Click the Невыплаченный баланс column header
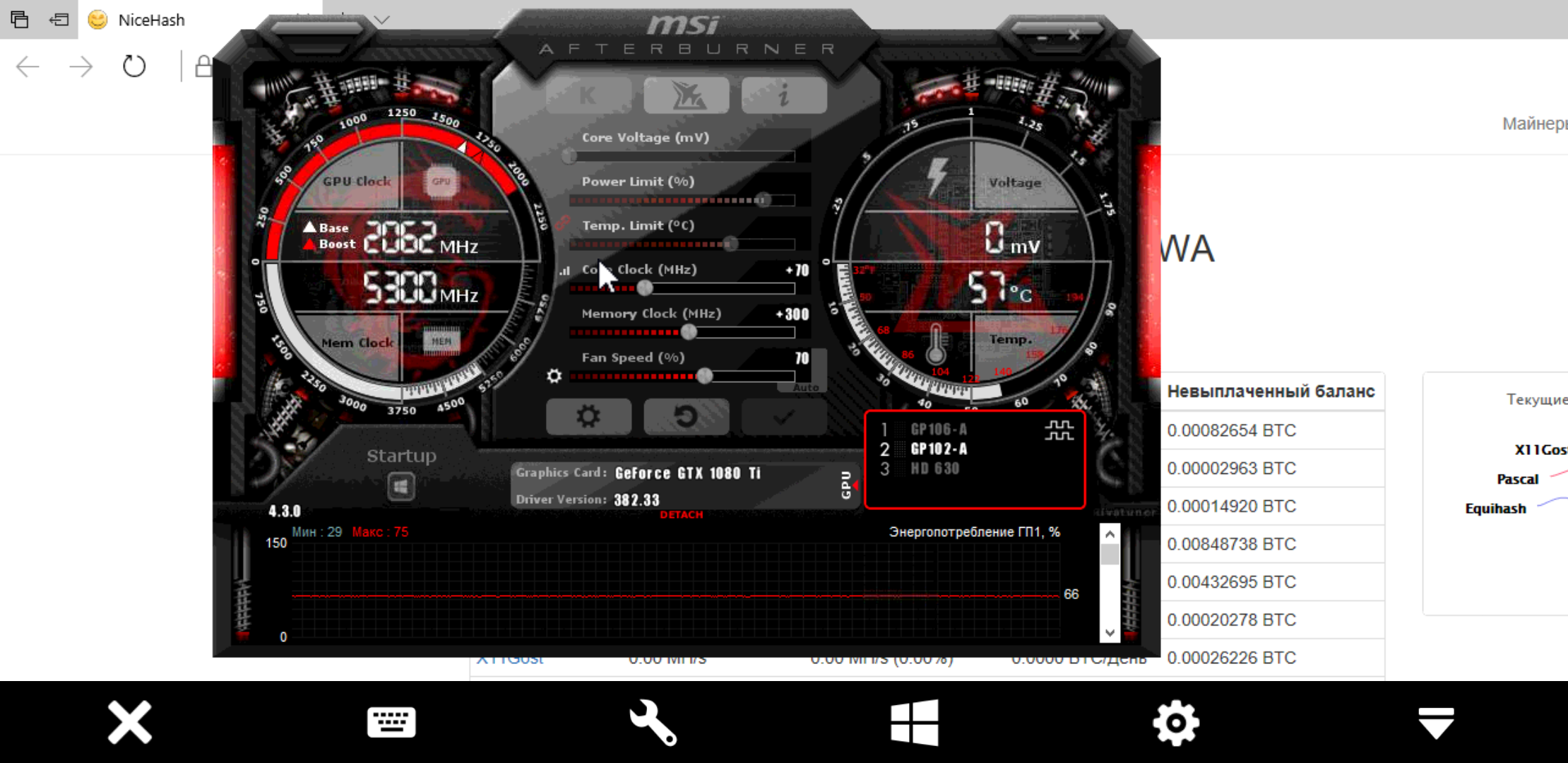1568x763 pixels. [1271, 391]
